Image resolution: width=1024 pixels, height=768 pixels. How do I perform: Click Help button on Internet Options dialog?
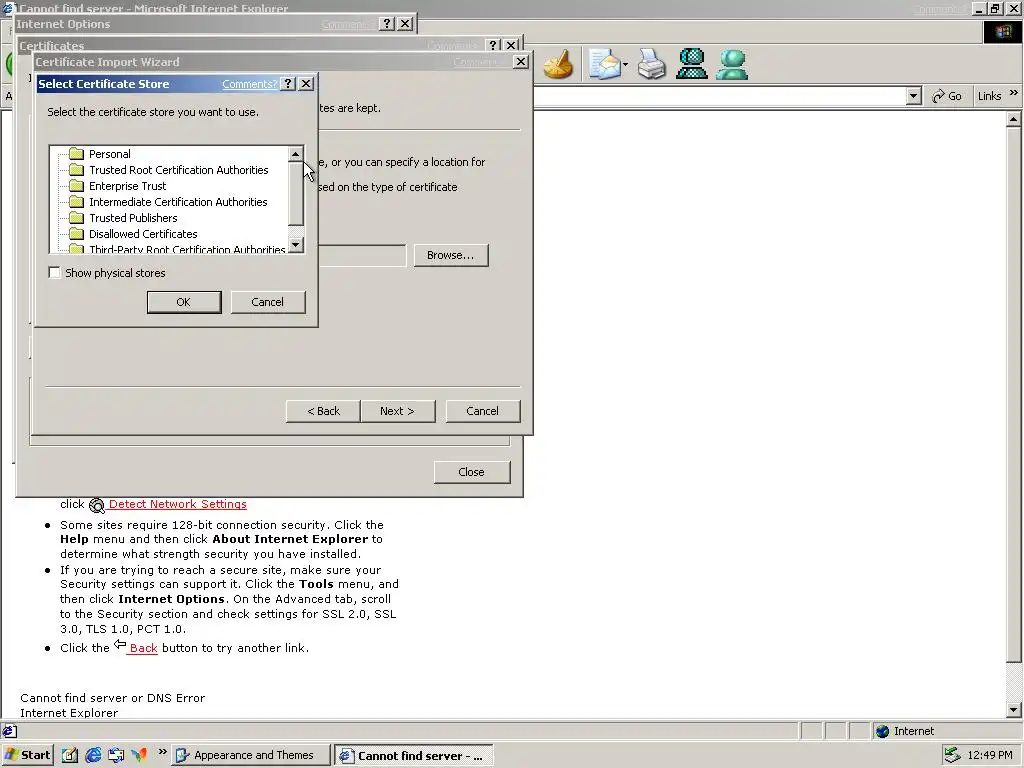[x=387, y=24]
